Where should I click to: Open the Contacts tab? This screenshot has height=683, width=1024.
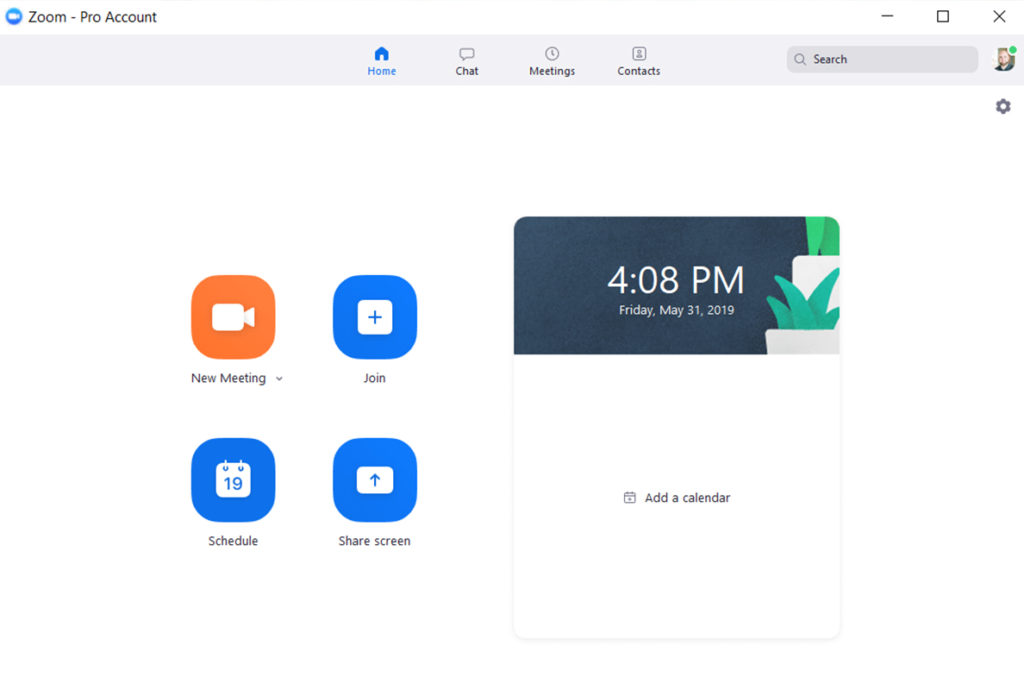[x=639, y=61]
